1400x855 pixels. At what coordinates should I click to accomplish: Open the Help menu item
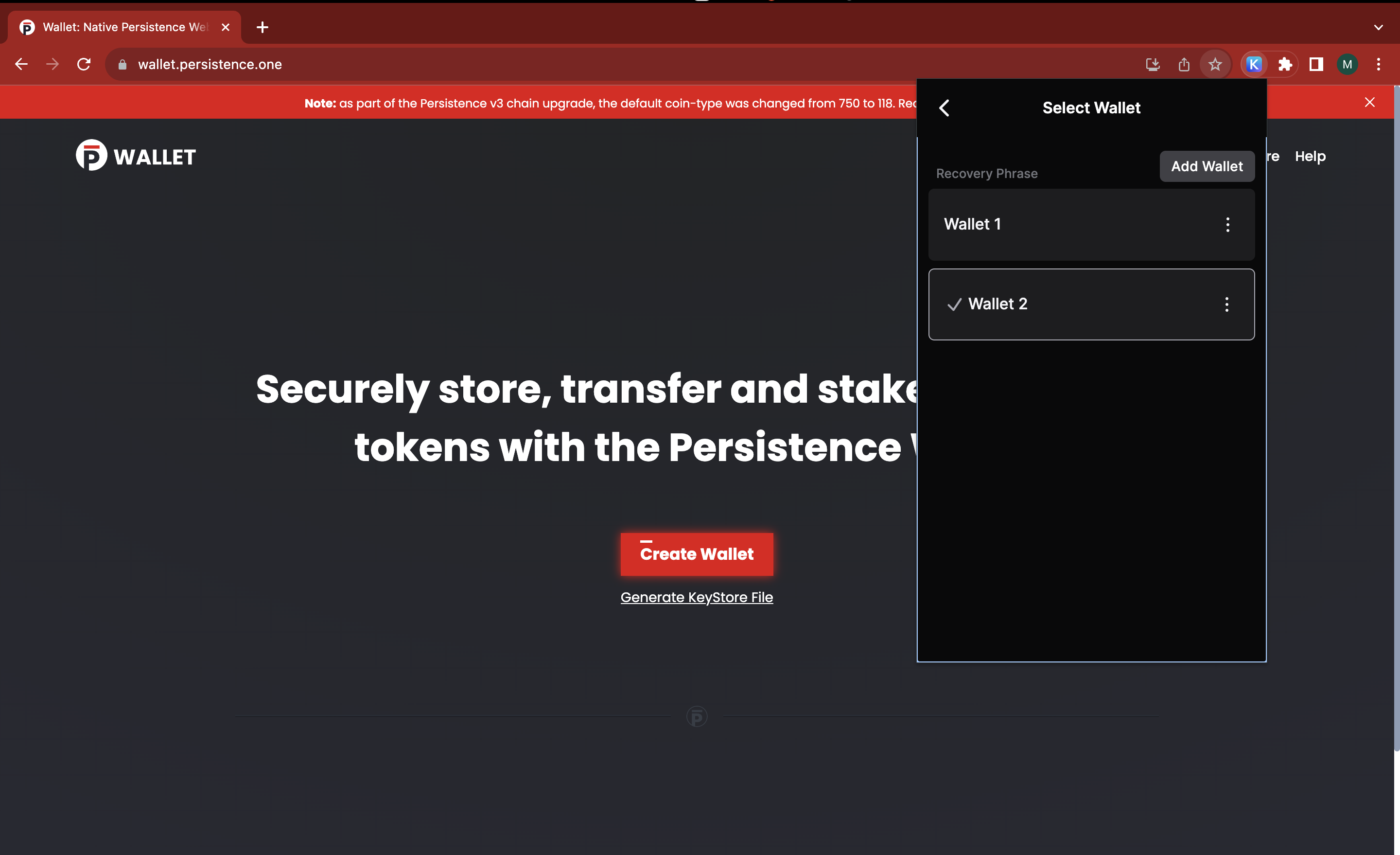pos(1310,156)
